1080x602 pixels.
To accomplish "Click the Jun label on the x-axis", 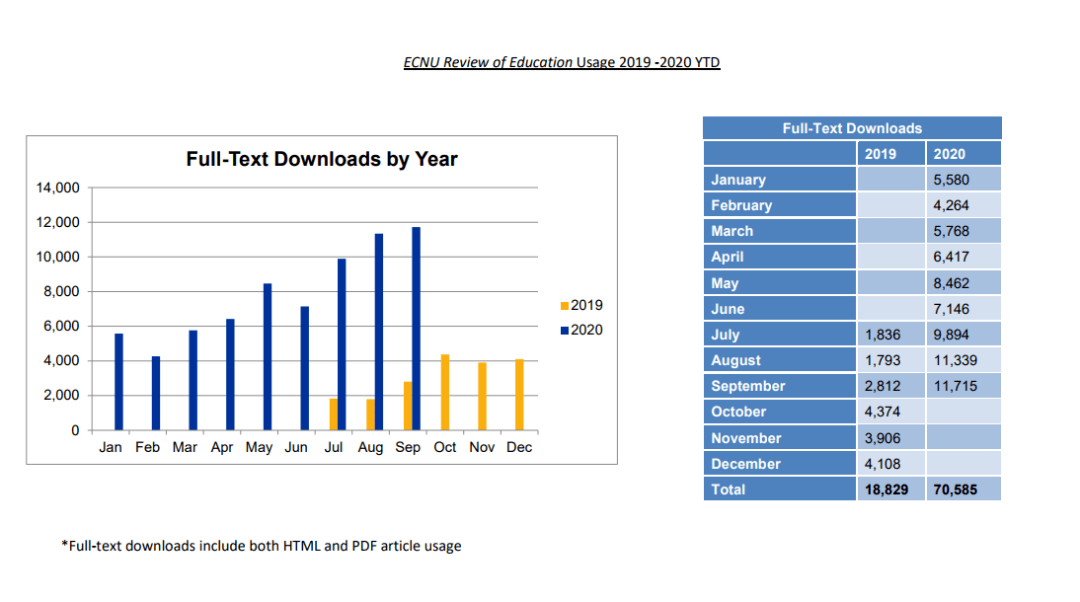I will click(296, 447).
